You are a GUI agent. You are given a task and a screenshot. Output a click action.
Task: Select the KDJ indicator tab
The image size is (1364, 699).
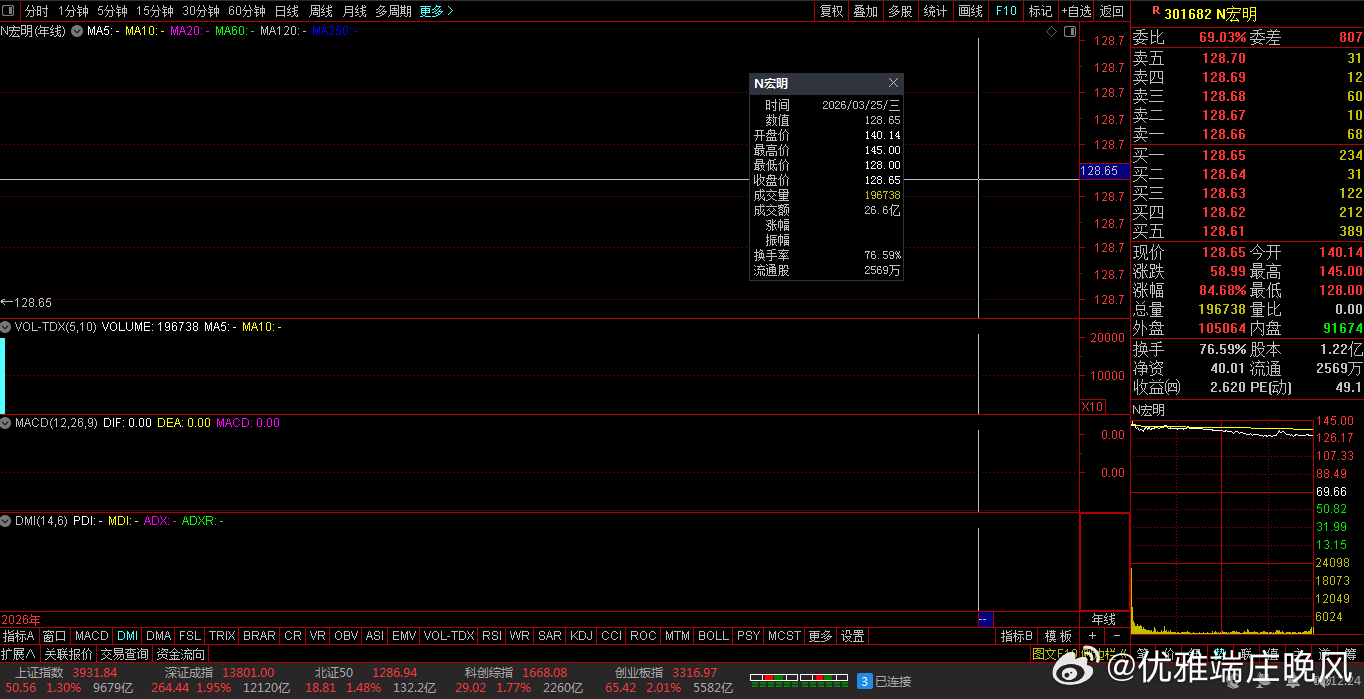click(581, 636)
